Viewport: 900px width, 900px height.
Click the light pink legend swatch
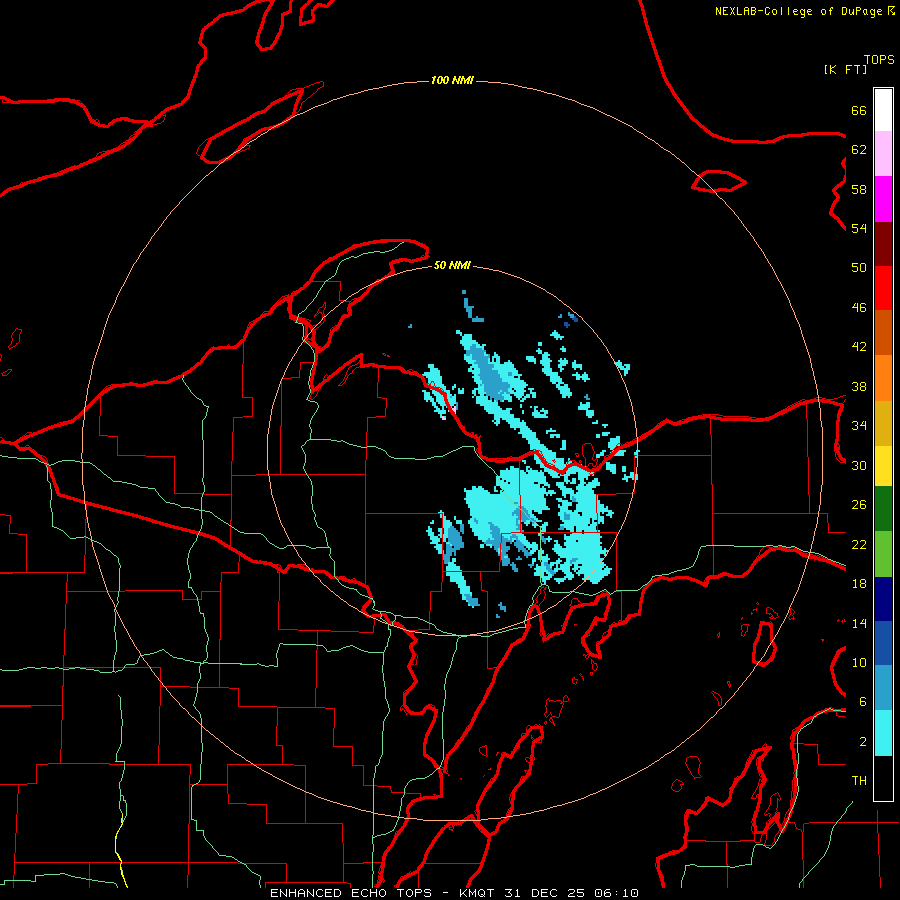pos(883,154)
